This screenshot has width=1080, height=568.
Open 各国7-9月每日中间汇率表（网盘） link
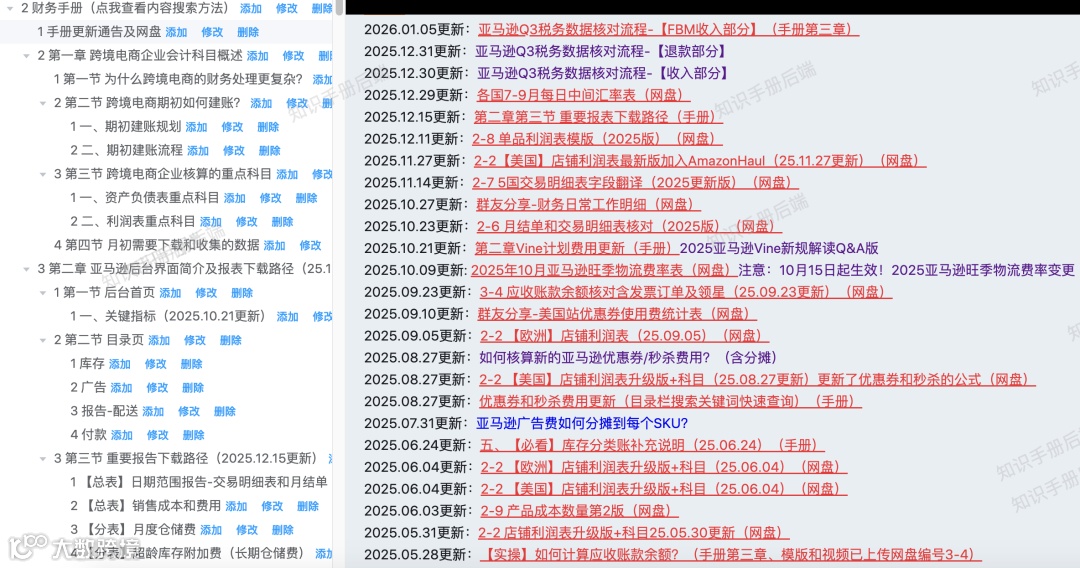pos(583,95)
